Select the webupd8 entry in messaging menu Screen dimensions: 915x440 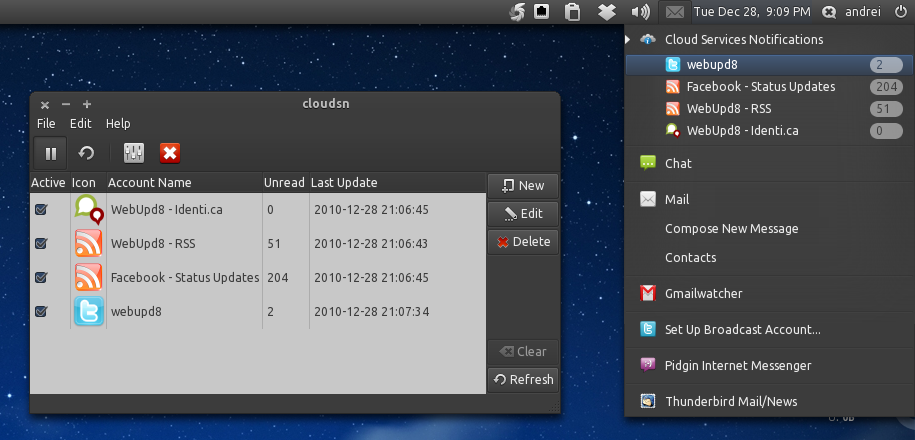769,65
